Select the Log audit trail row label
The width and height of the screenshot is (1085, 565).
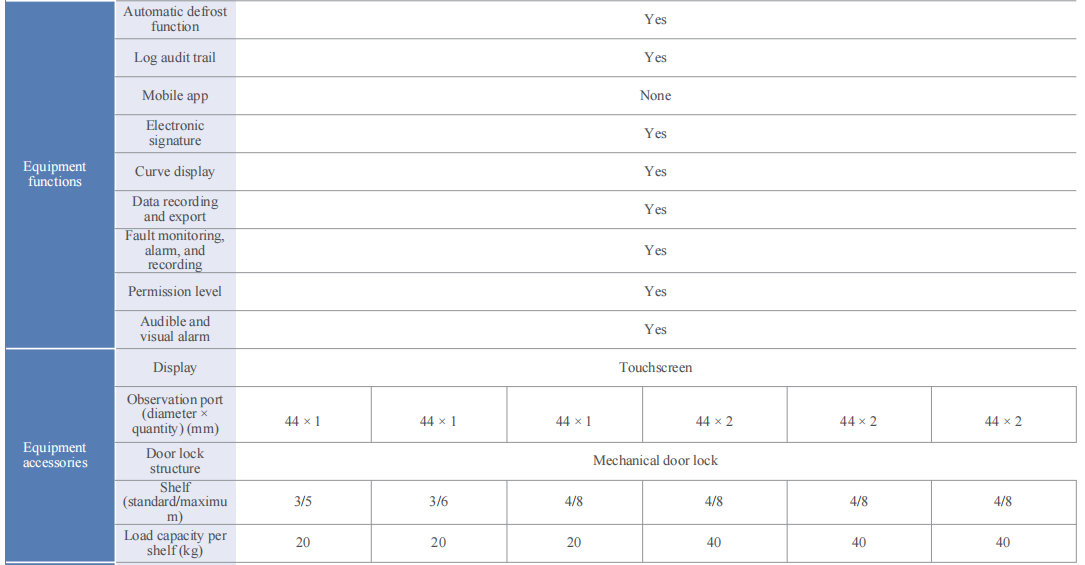click(x=175, y=58)
